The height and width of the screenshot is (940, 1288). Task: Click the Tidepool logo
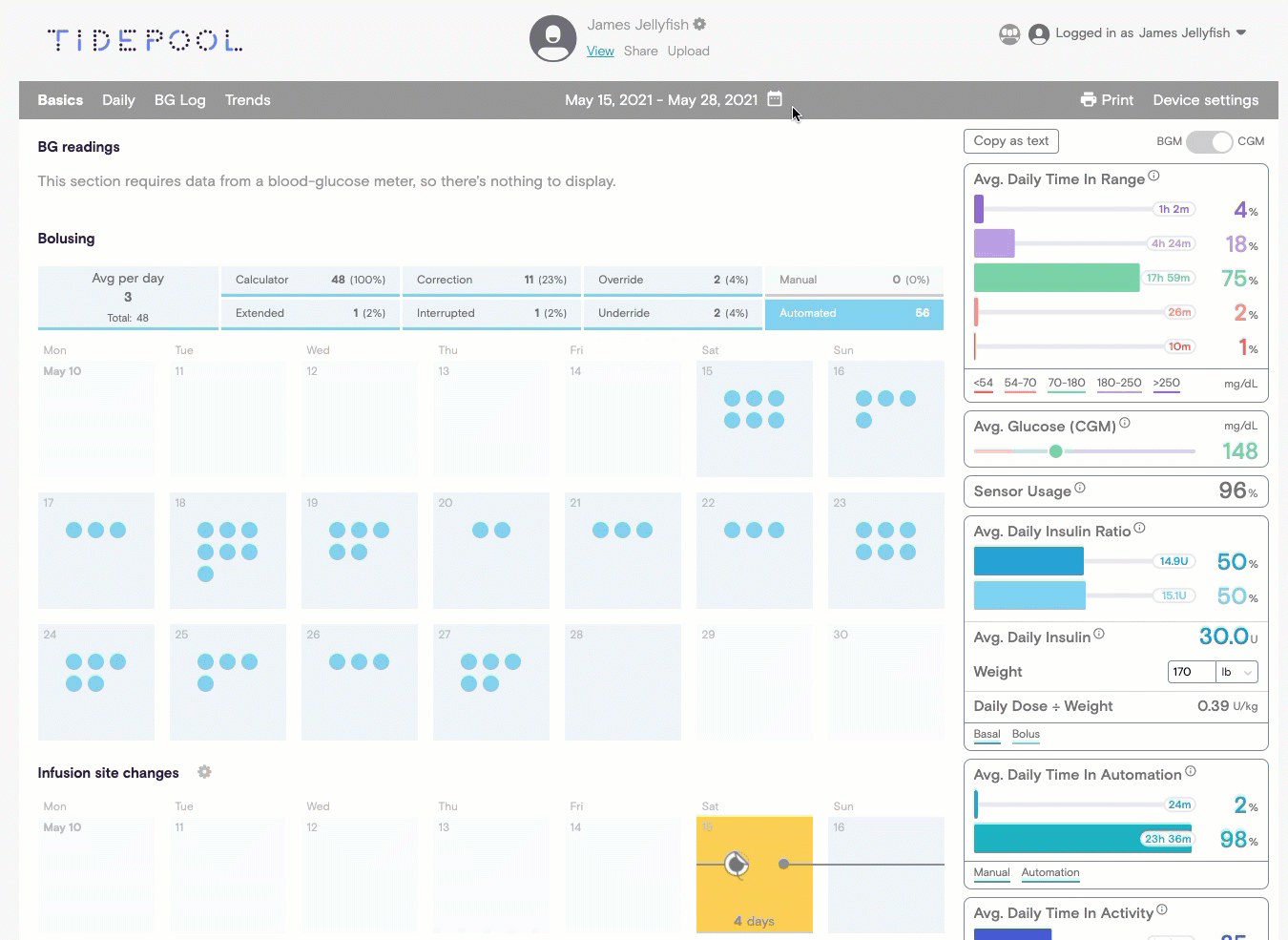tap(145, 40)
